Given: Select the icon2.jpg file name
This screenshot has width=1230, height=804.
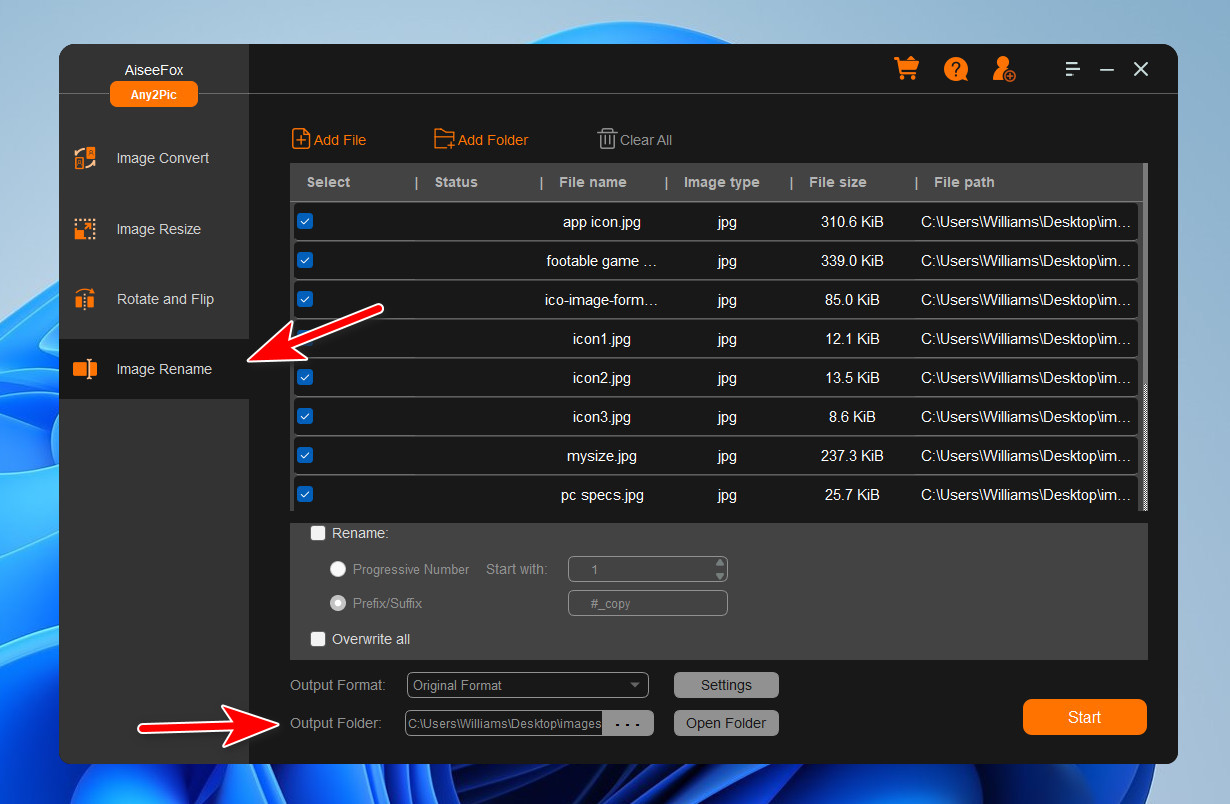Looking at the screenshot, I should coord(602,378).
